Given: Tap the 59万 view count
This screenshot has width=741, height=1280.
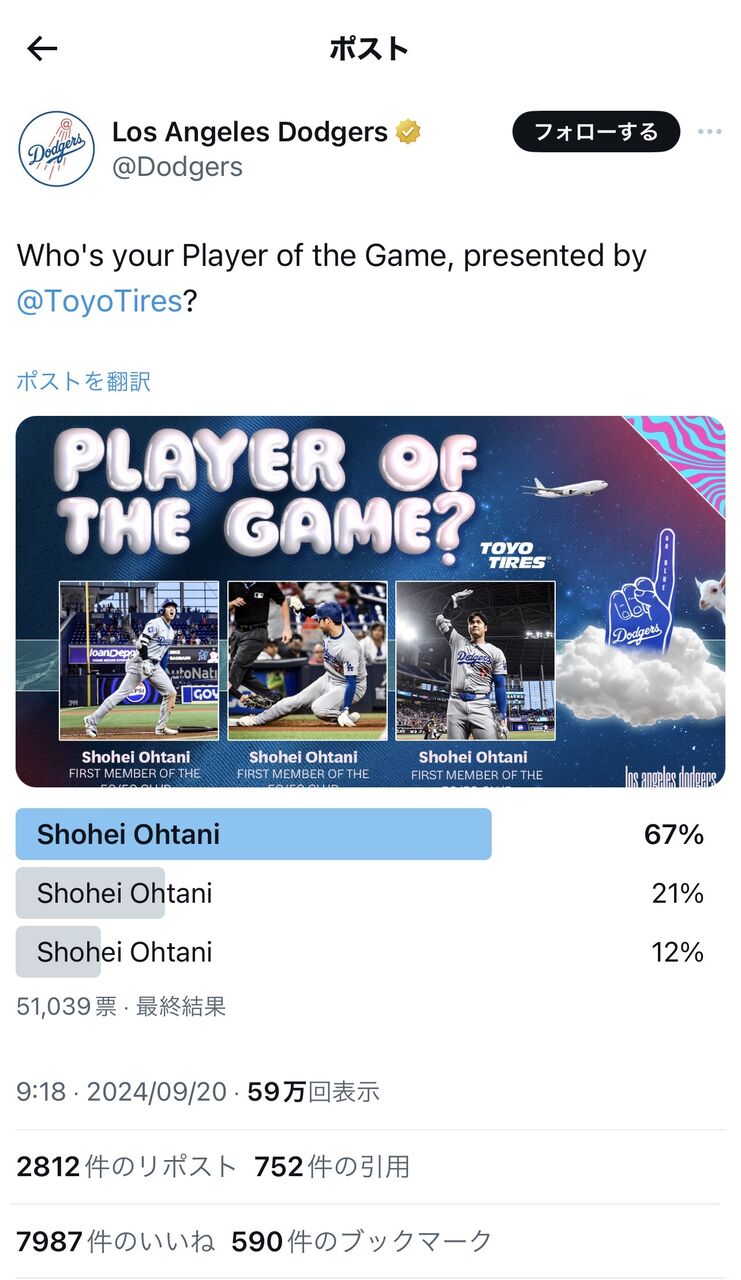Looking at the screenshot, I should 313,1092.
